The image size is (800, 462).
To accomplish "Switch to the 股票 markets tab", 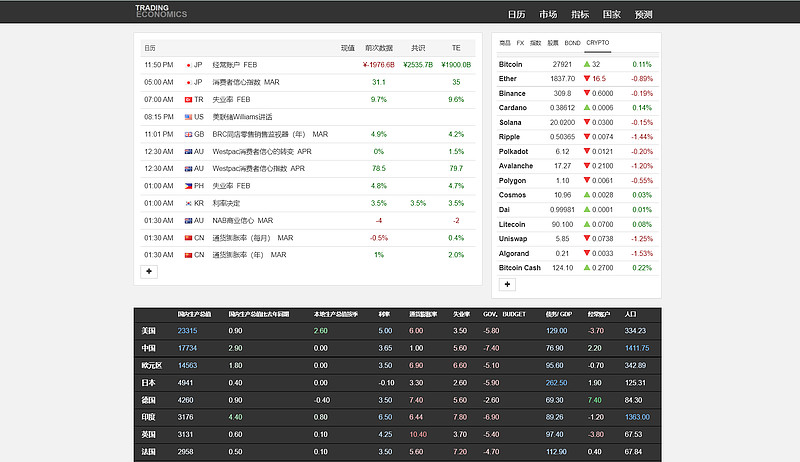I will 553,43.
